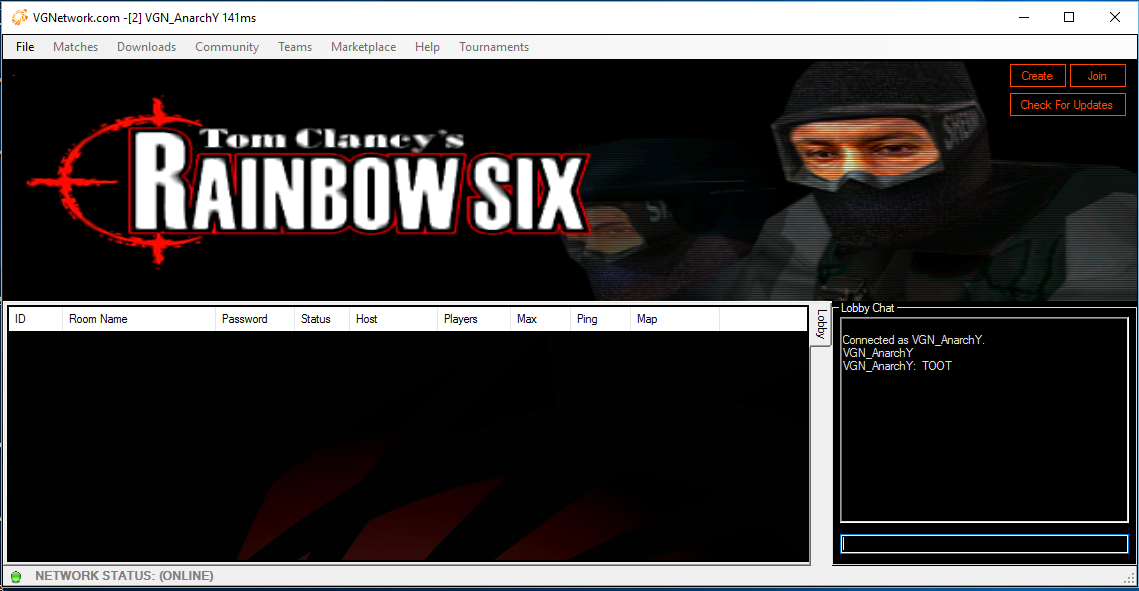Select the vertical Lobby tab
The width and height of the screenshot is (1139, 591).
821,324
